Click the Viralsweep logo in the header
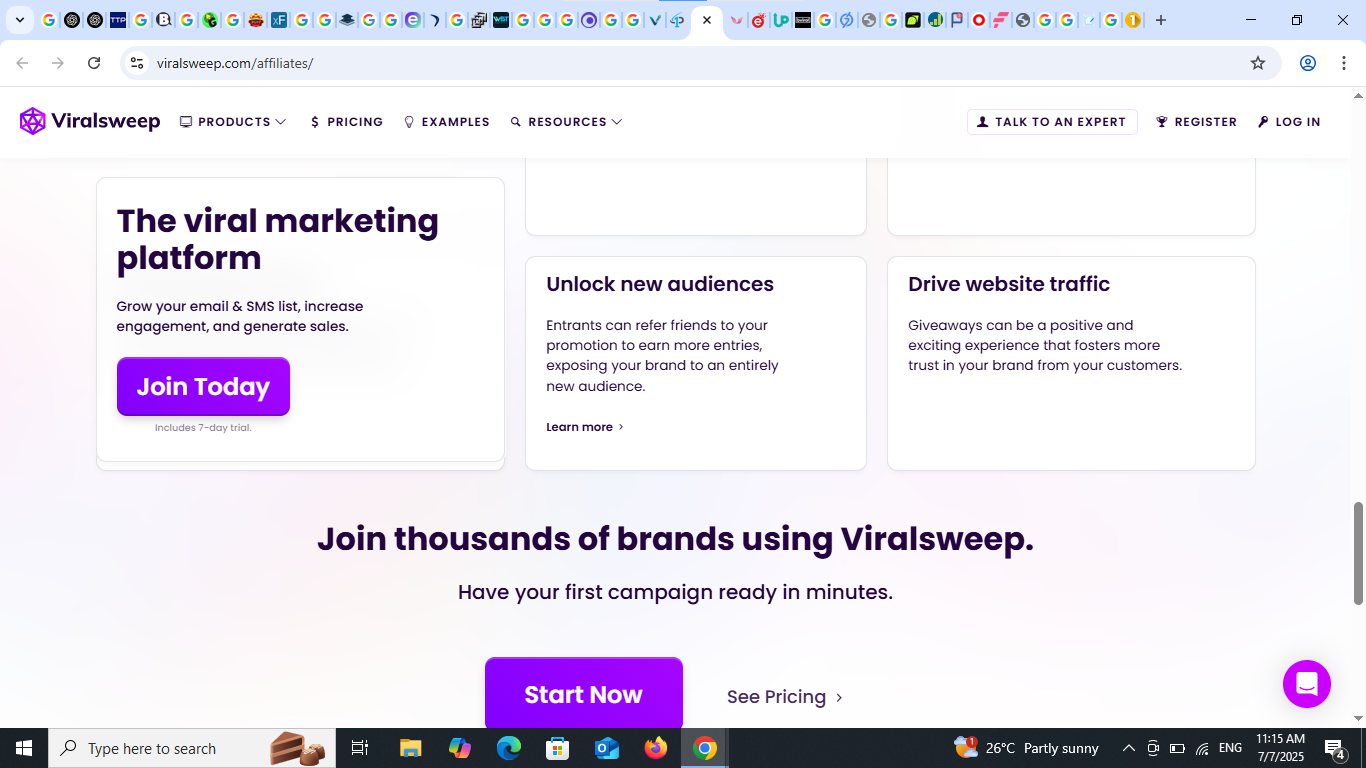Image resolution: width=1366 pixels, height=768 pixels. click(90, 121)
